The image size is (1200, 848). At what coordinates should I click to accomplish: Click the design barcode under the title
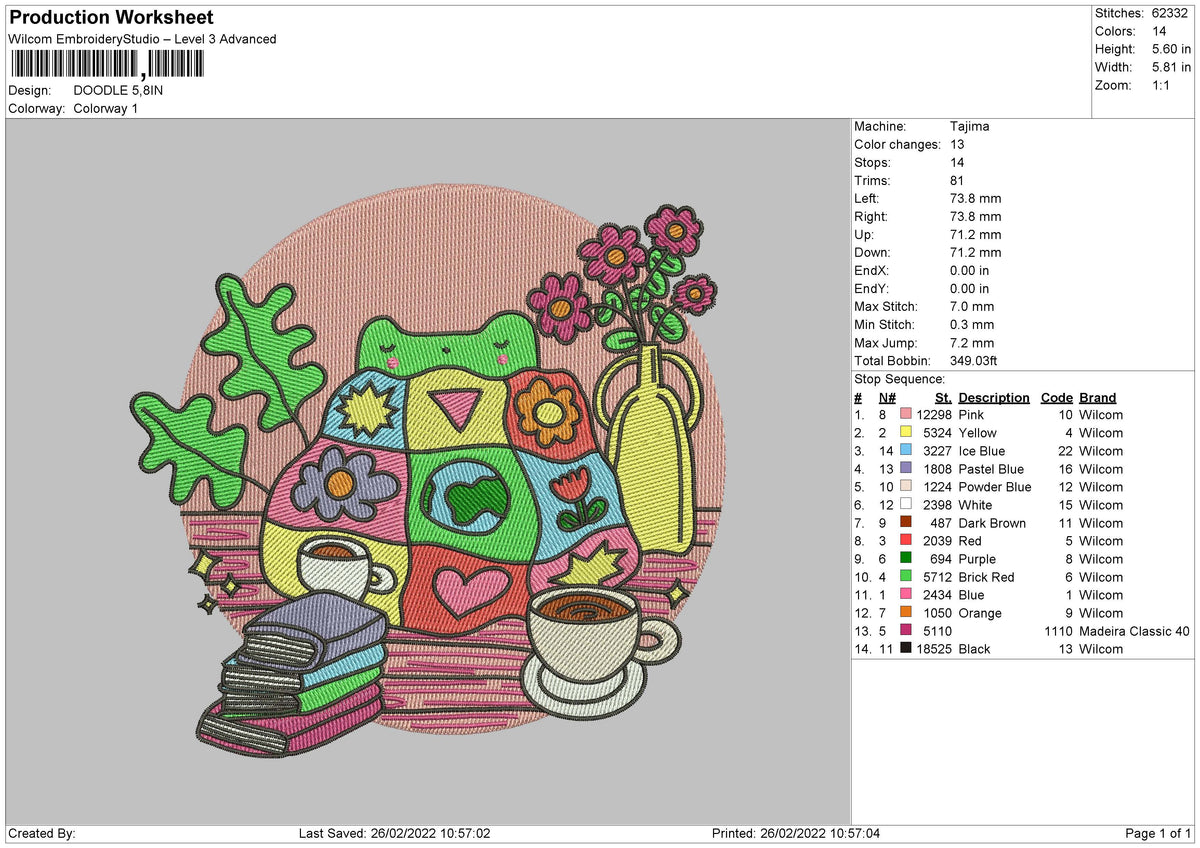coord(106,65)
